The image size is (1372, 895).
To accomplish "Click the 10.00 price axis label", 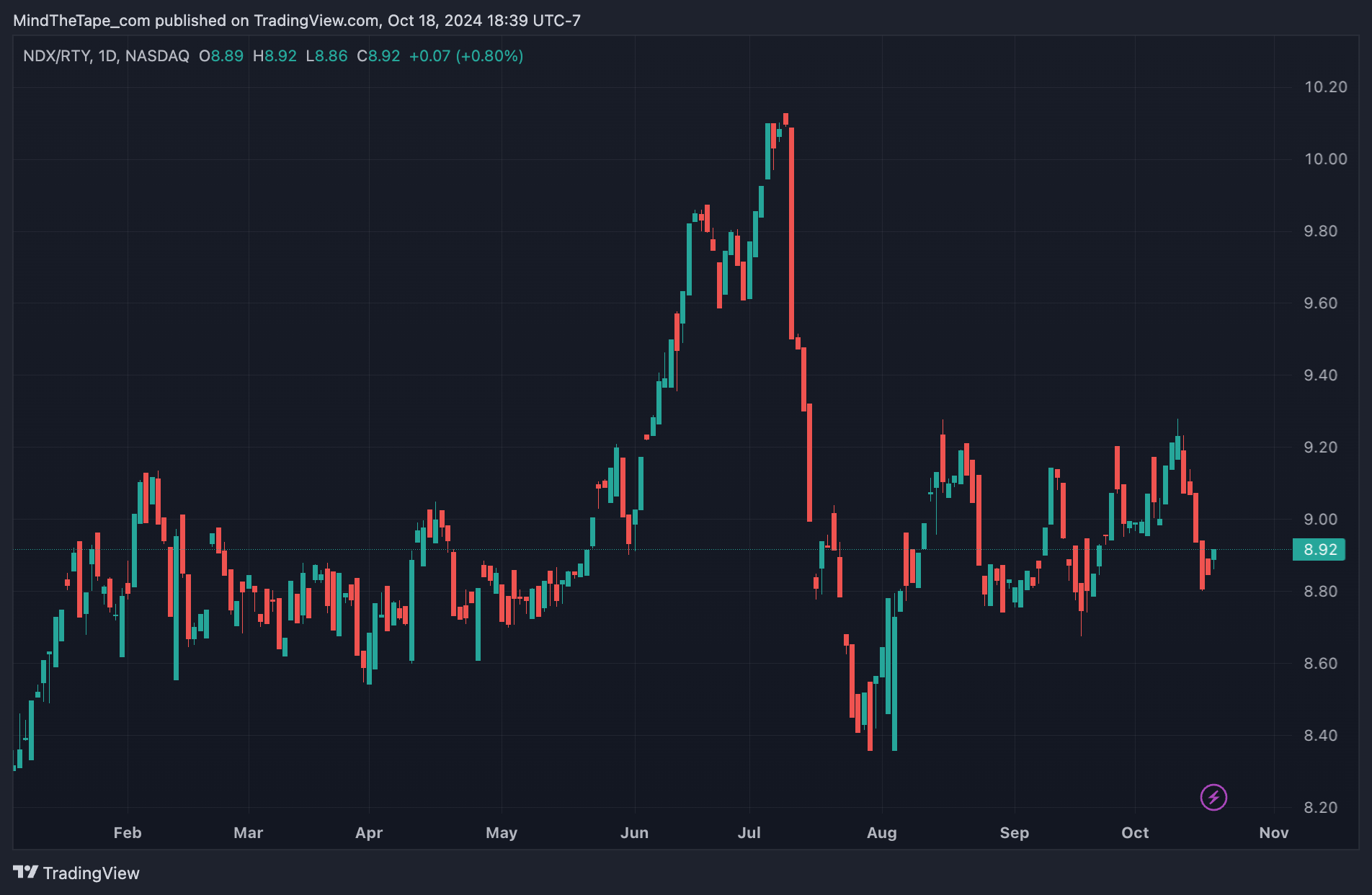I will [1325, 159].
